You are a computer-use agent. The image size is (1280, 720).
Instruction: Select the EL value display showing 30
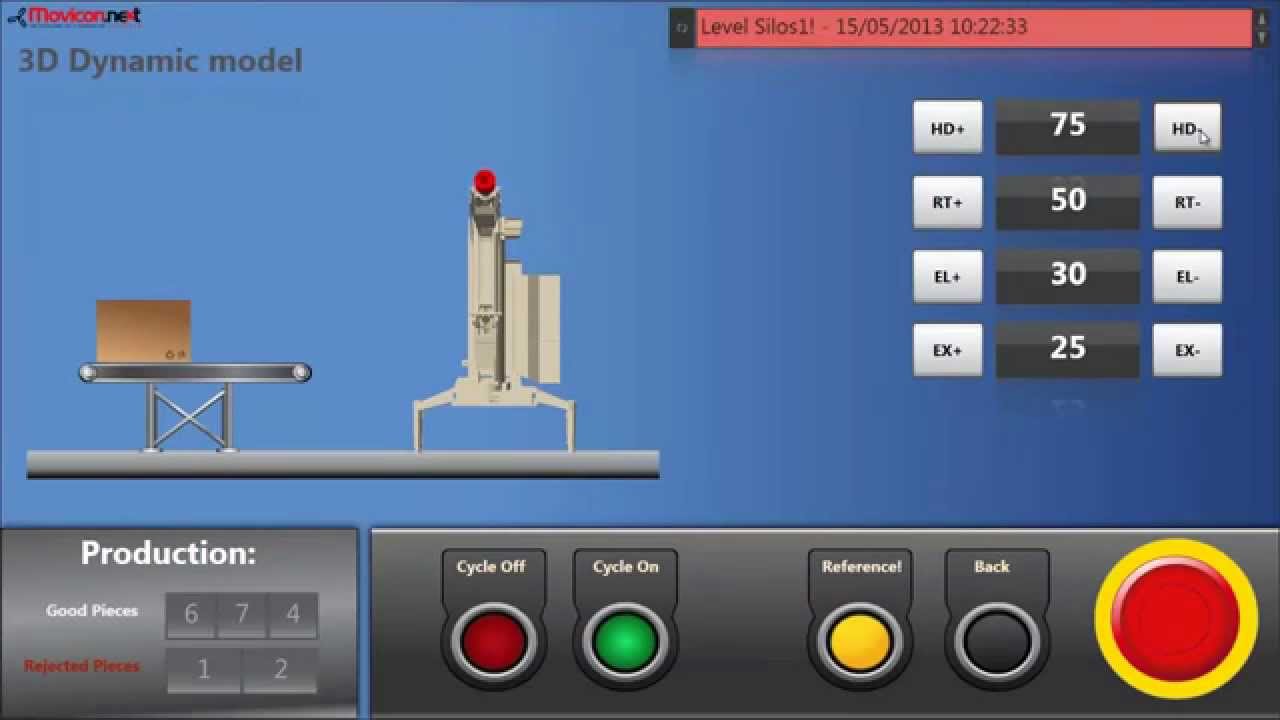click(x=1067, y=275)
